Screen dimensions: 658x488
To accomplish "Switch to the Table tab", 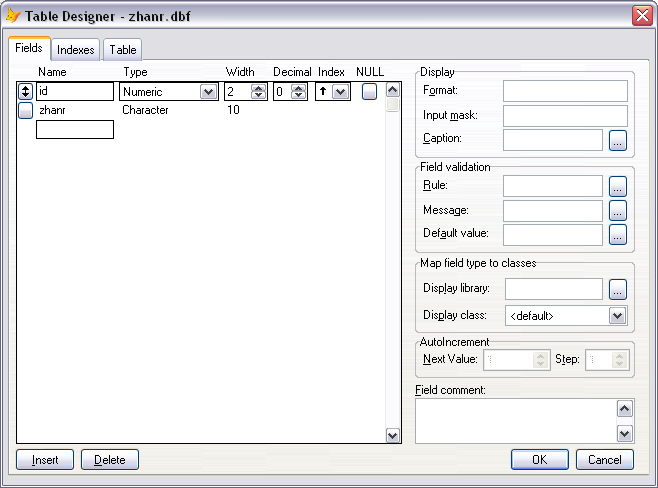I will [123, 50].
